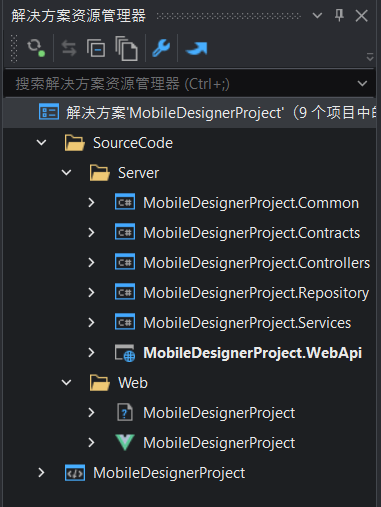Viewport: 381px width, 507px height.
Task: Select MobileDesignerProject.Services in the tree
Action: pos(247,323)
